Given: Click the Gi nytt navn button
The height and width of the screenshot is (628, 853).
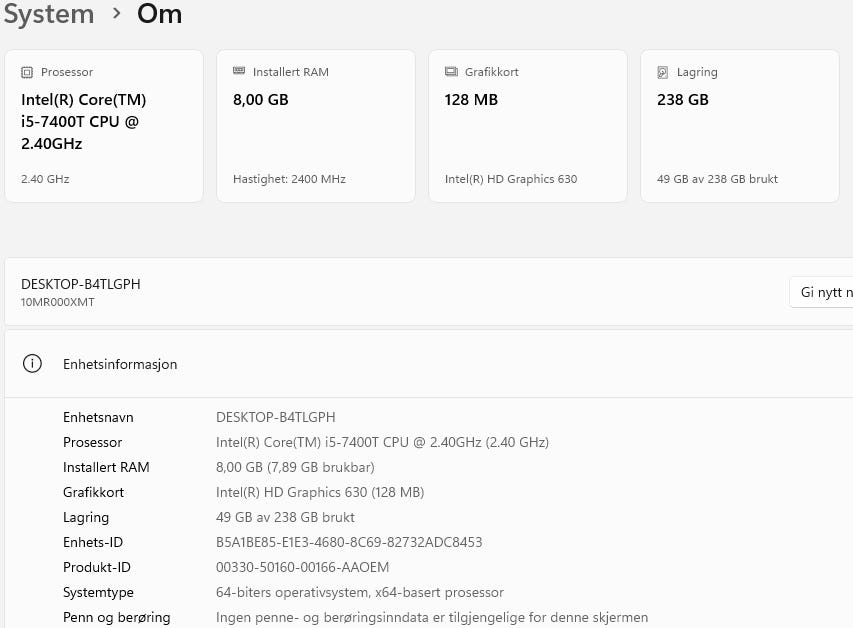Looking at the screenshot, I should click(x=821, y=292).
